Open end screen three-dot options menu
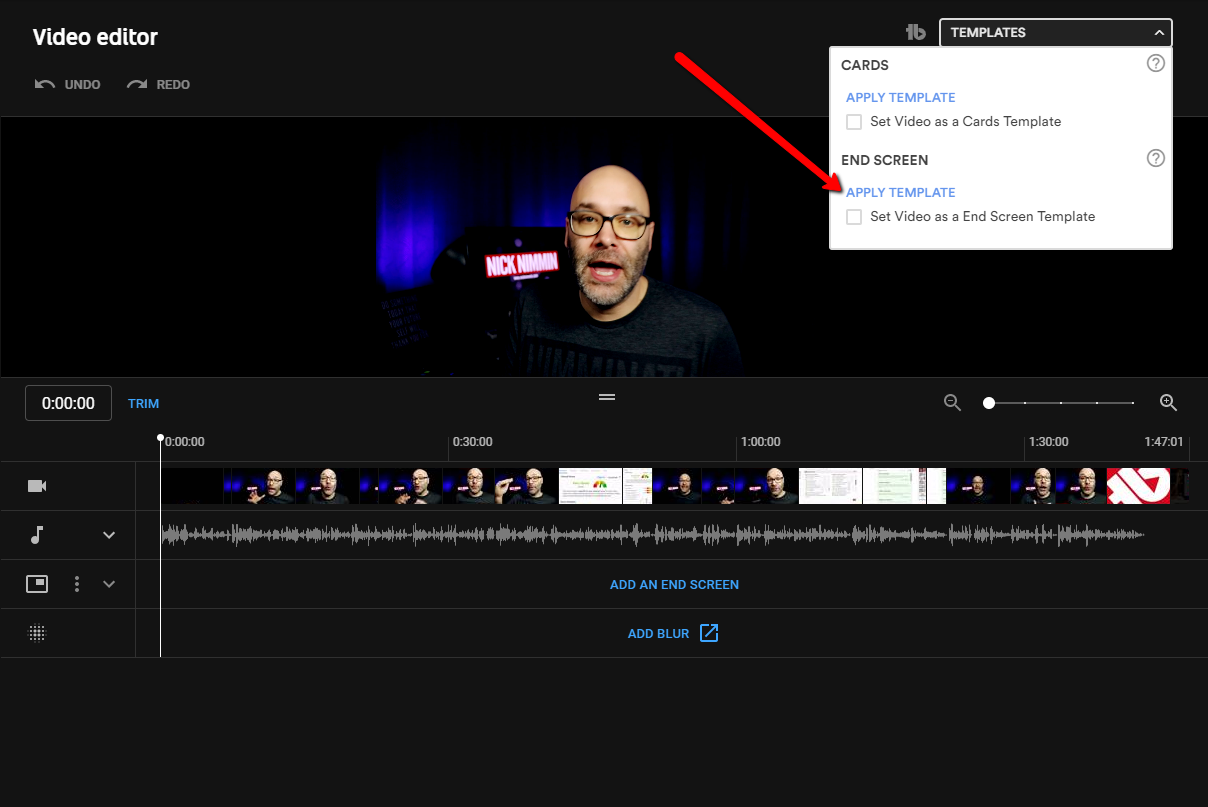Image resolution: width=1208 pixels, height=807 pixels. tap(77, 584)
